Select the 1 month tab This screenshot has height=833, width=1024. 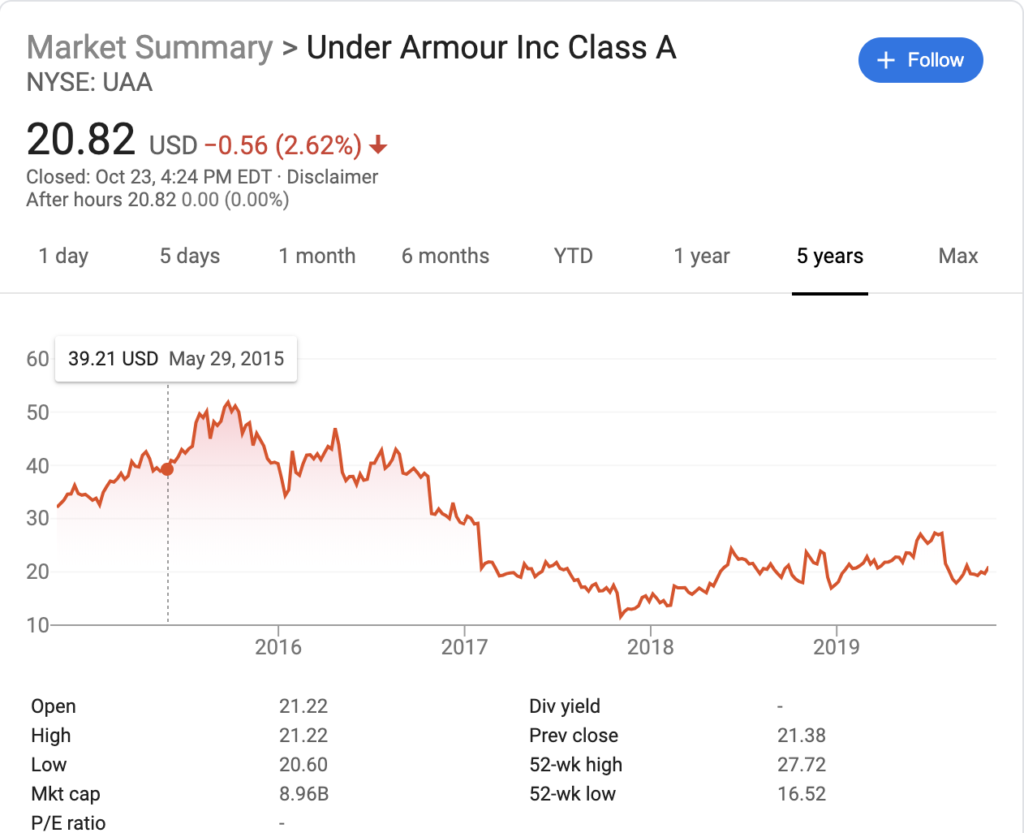point(317,256)
